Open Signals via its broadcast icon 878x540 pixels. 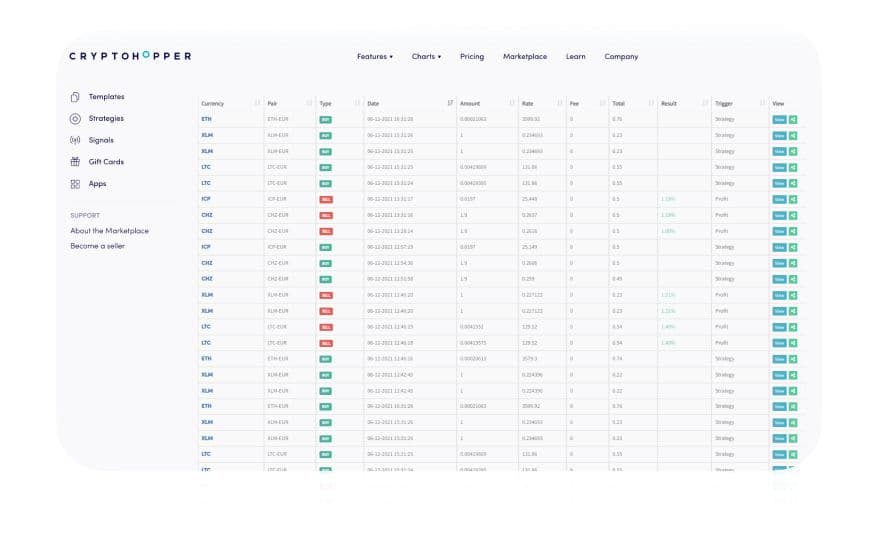pyautogui.click(x=75, y=141)
